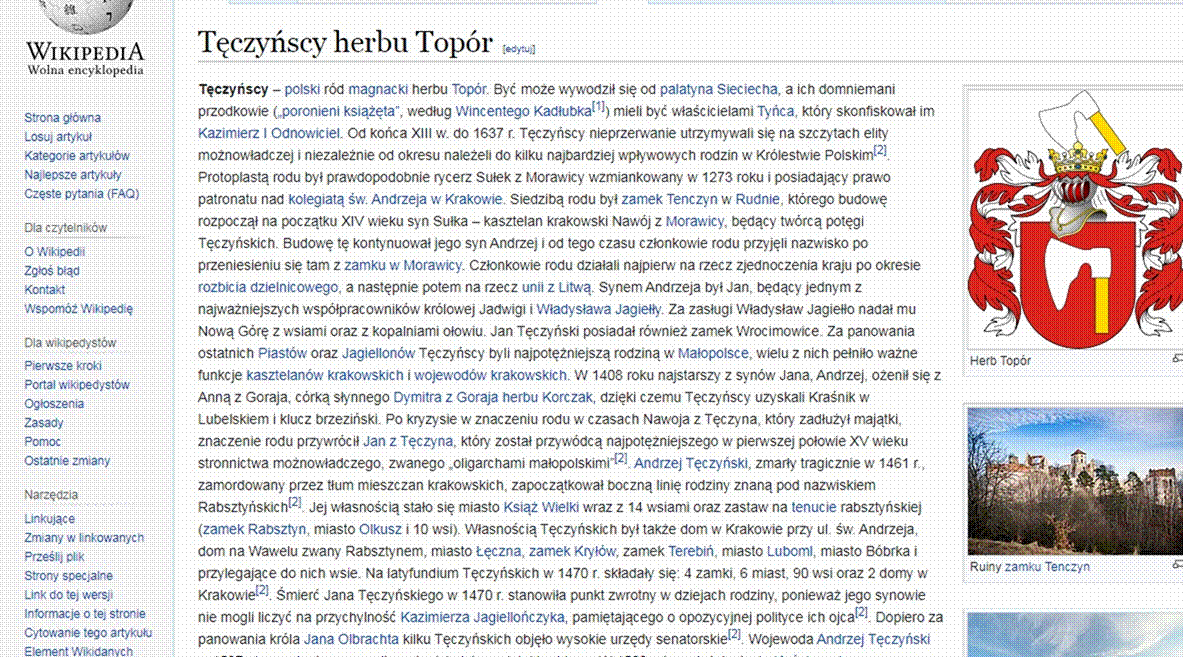This screenshot has height=657, width=1183.
Task: Follow the Morawicy link after Nawój z
Action: click(x=694, y=221)
